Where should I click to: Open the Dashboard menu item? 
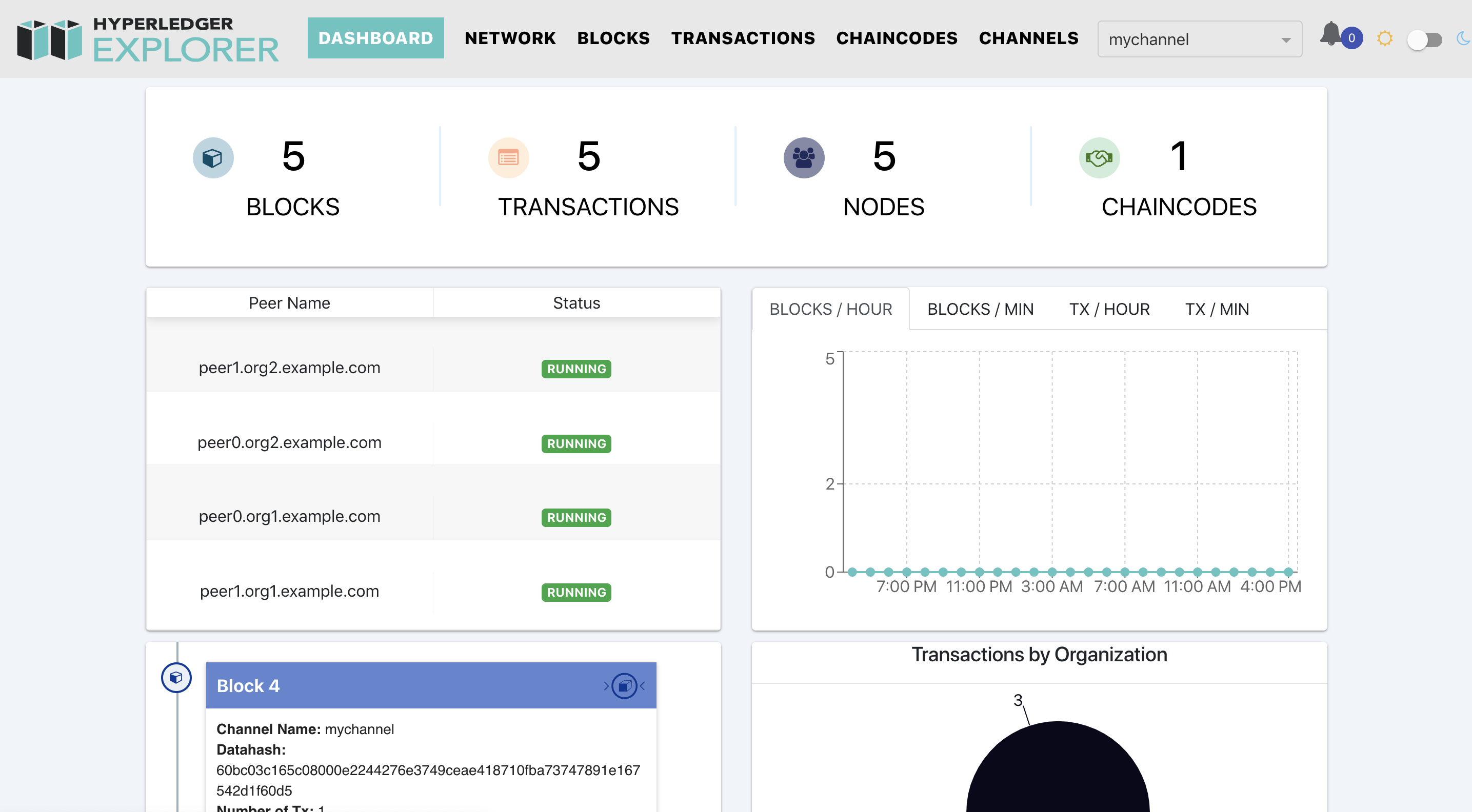(x=375, y=38)
